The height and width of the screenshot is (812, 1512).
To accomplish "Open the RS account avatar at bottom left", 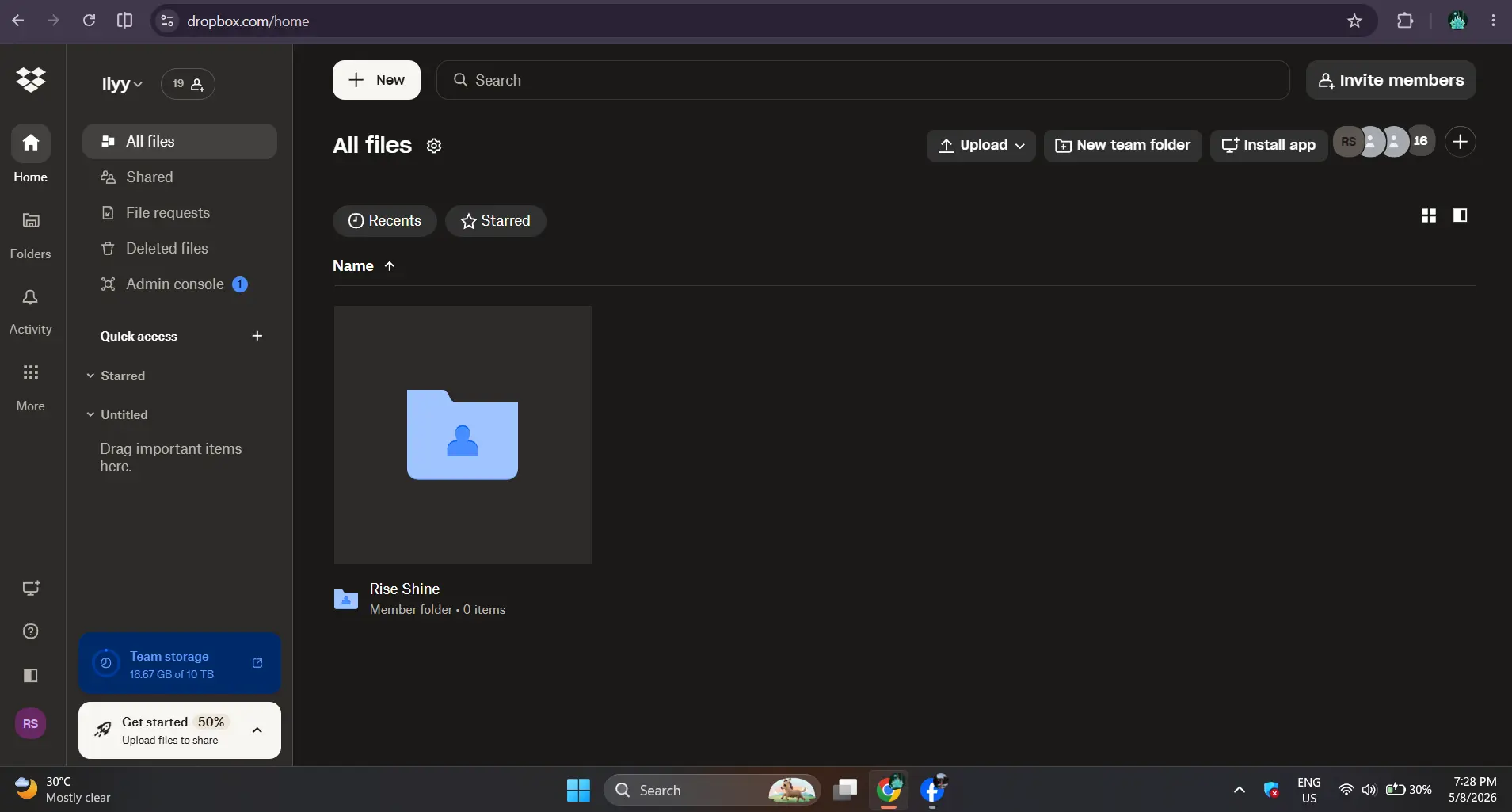I will (31, 723).
